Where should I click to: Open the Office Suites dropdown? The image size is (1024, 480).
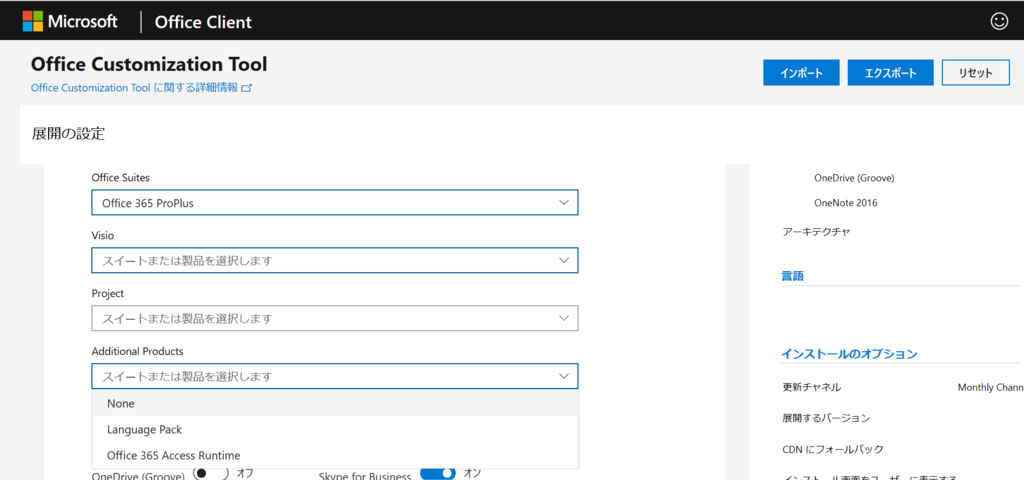(335, 202)
